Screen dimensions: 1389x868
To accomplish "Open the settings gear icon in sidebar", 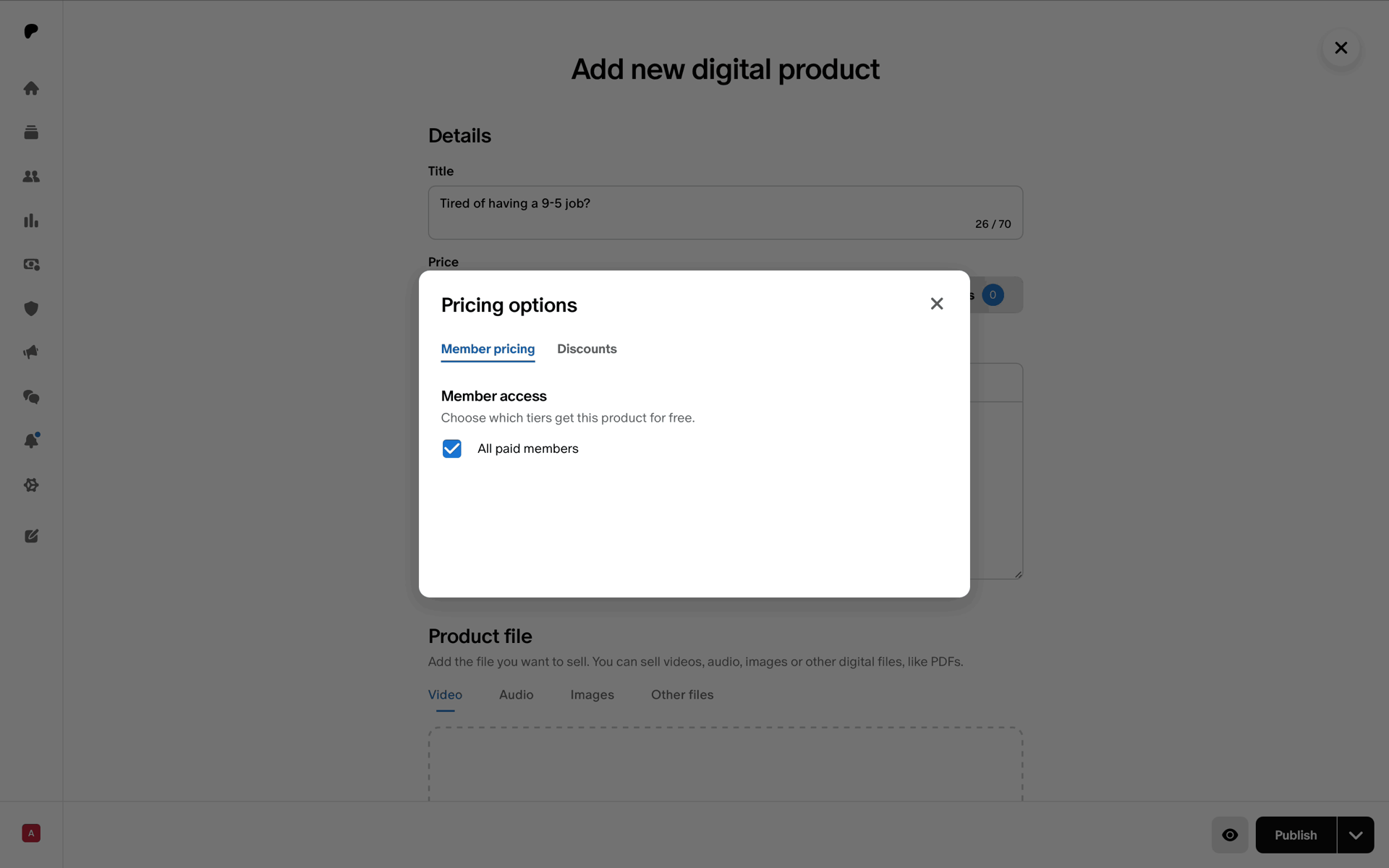I will click(31, 485).
